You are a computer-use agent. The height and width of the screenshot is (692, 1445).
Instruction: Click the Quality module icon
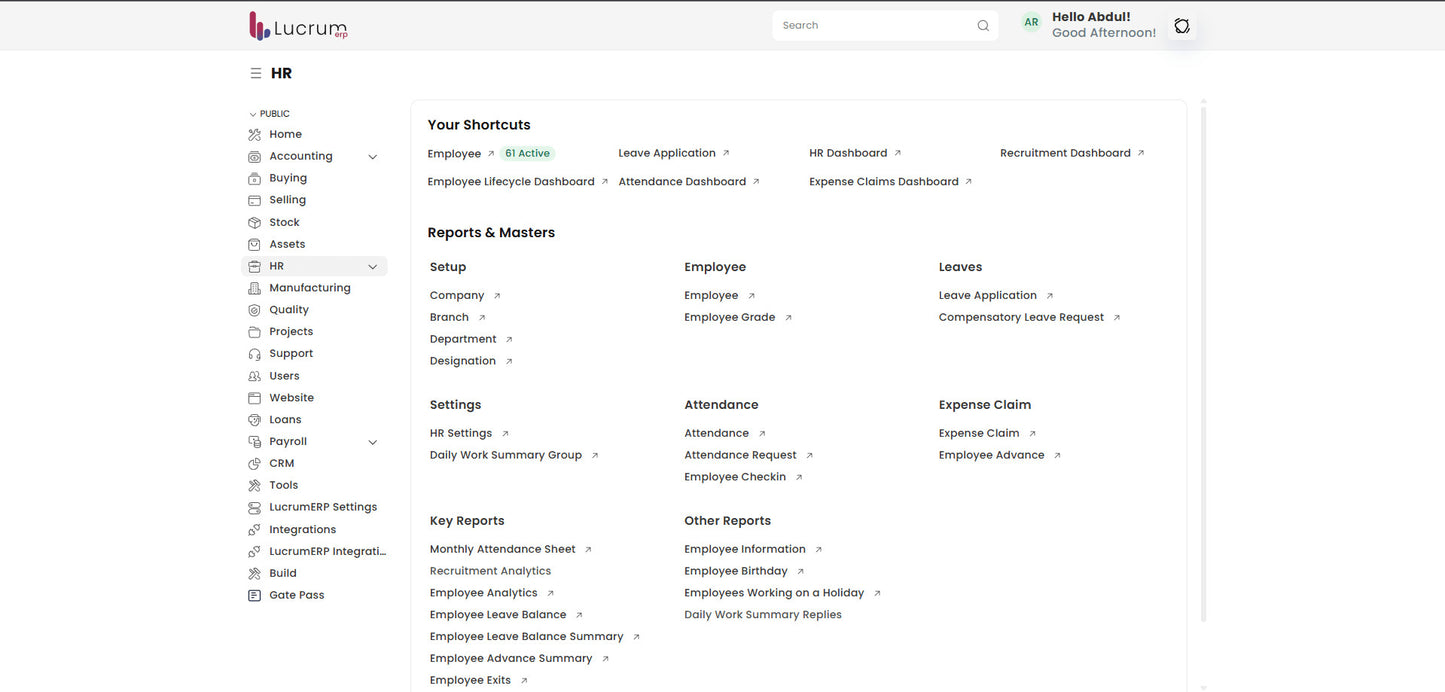coord(253,309)
